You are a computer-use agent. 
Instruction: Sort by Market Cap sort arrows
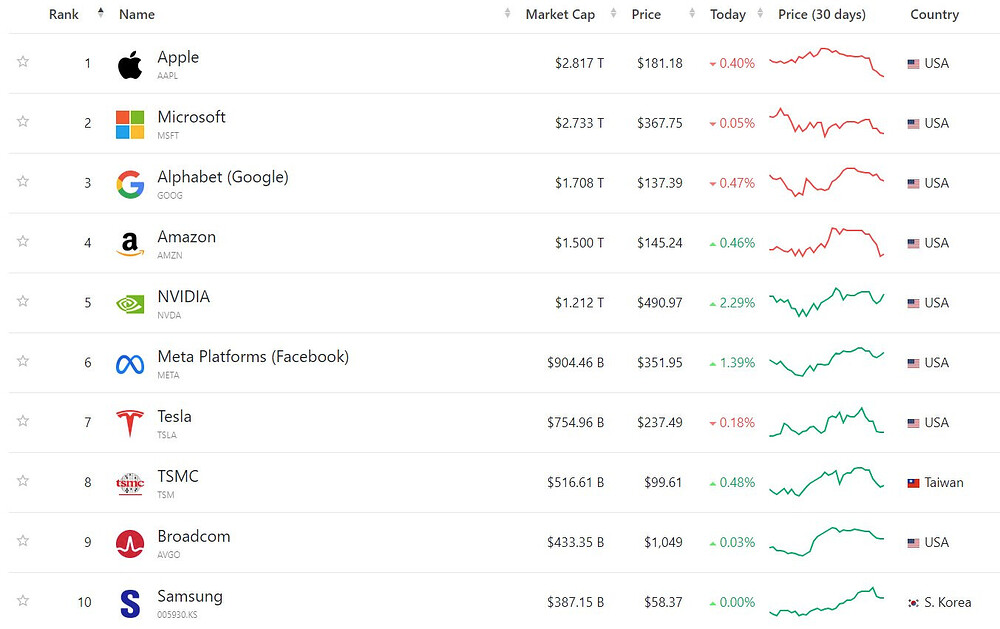pyautogui.click(x=613, y=13)
